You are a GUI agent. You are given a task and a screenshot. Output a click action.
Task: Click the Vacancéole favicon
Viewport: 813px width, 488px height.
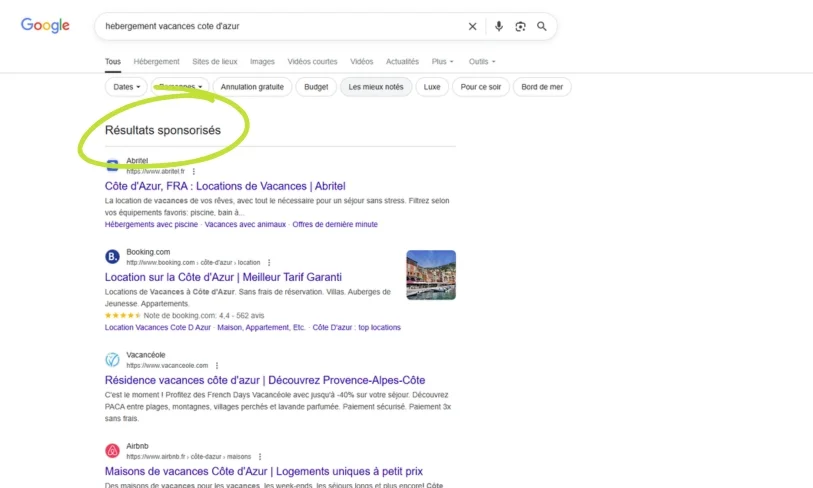click(x=113, y=359)
